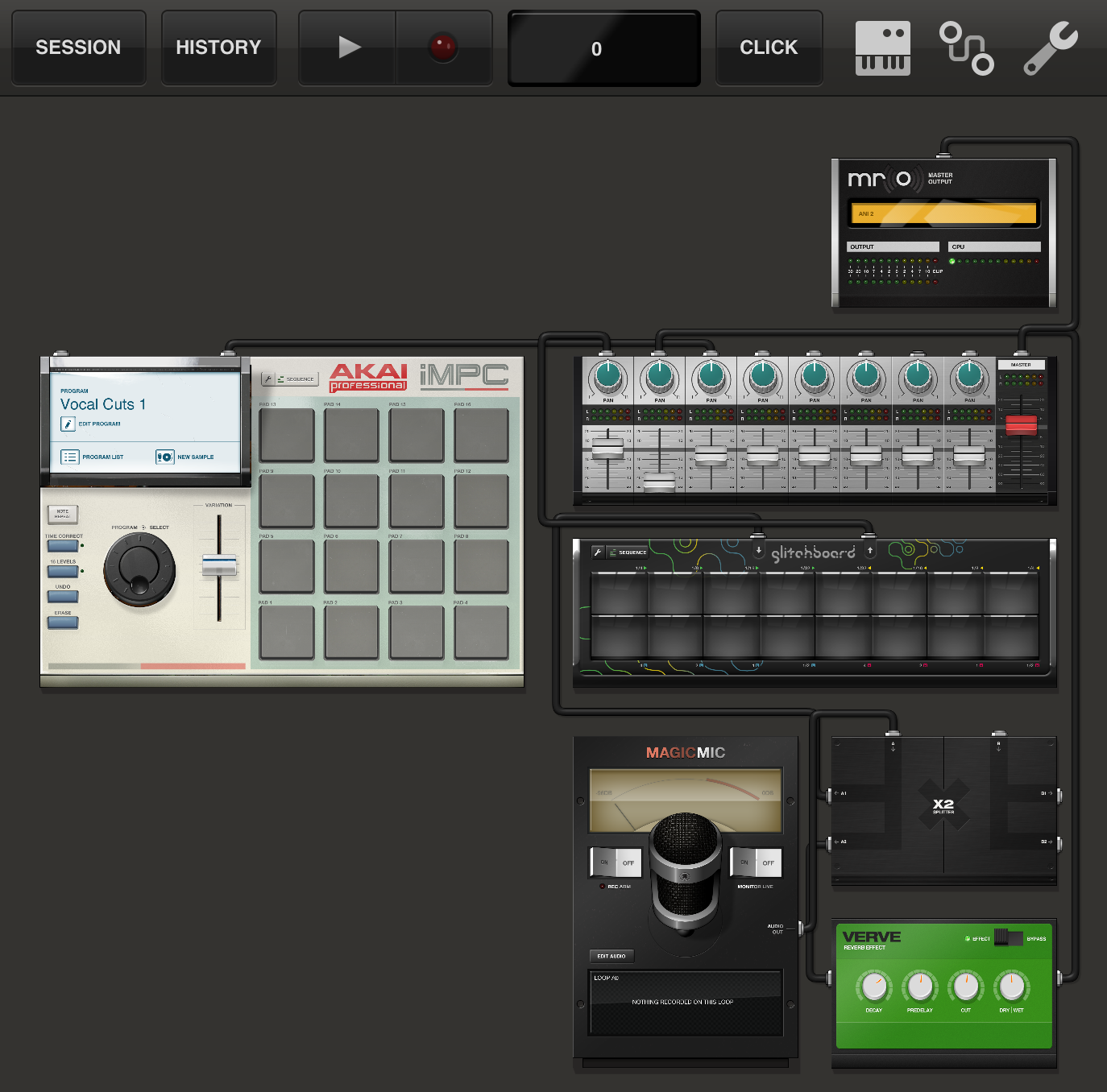The height and width of the screenshot is (1092, 1107).
Task: Click the fourth mixer channel PAN knob
Action: coord(763,375)
